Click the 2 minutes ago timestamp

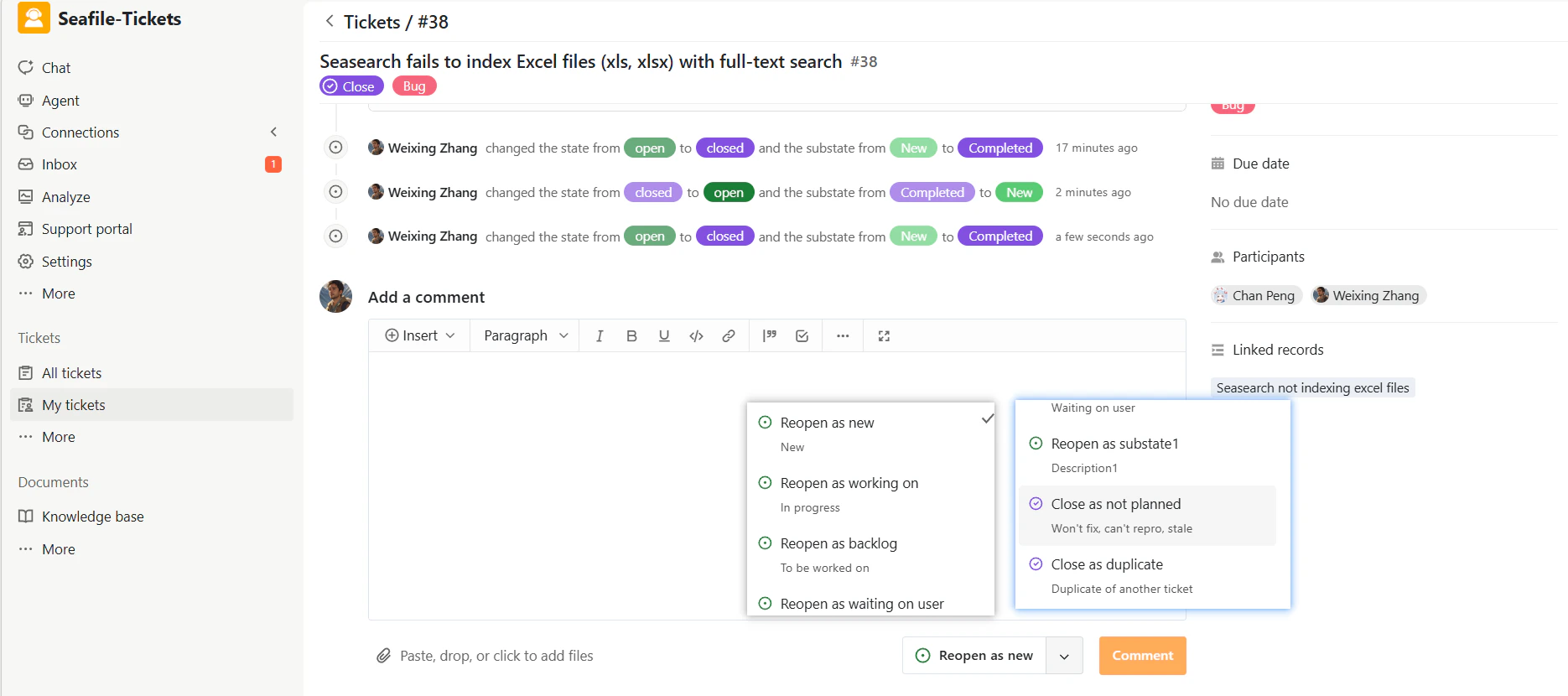point(1093,192)
